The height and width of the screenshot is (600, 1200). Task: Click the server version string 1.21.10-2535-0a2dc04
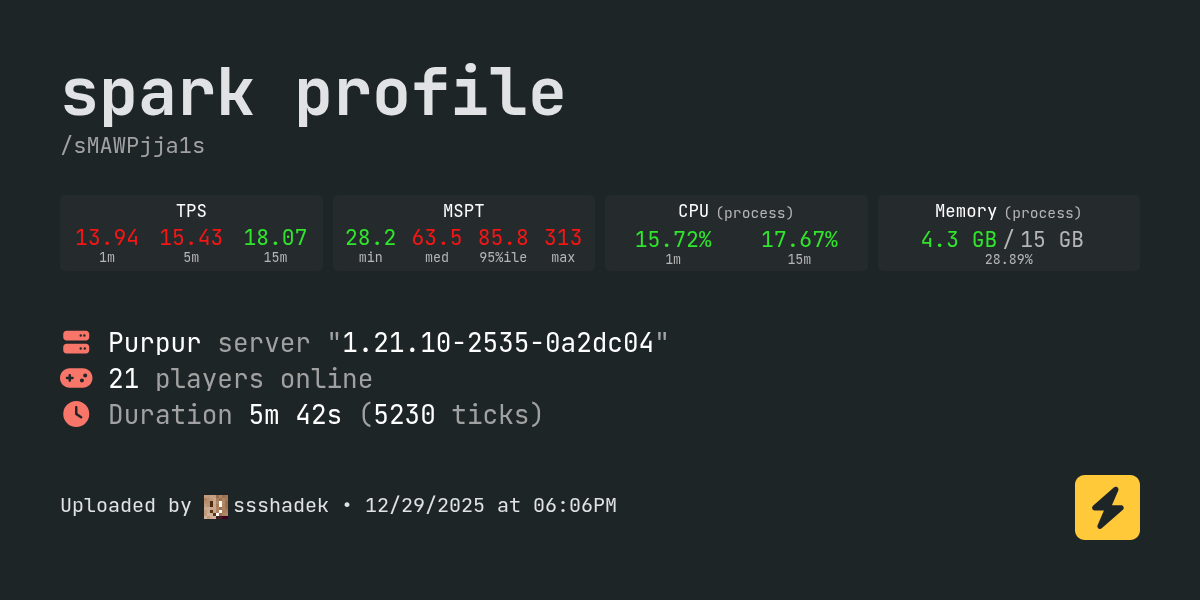tap(498, 343)
